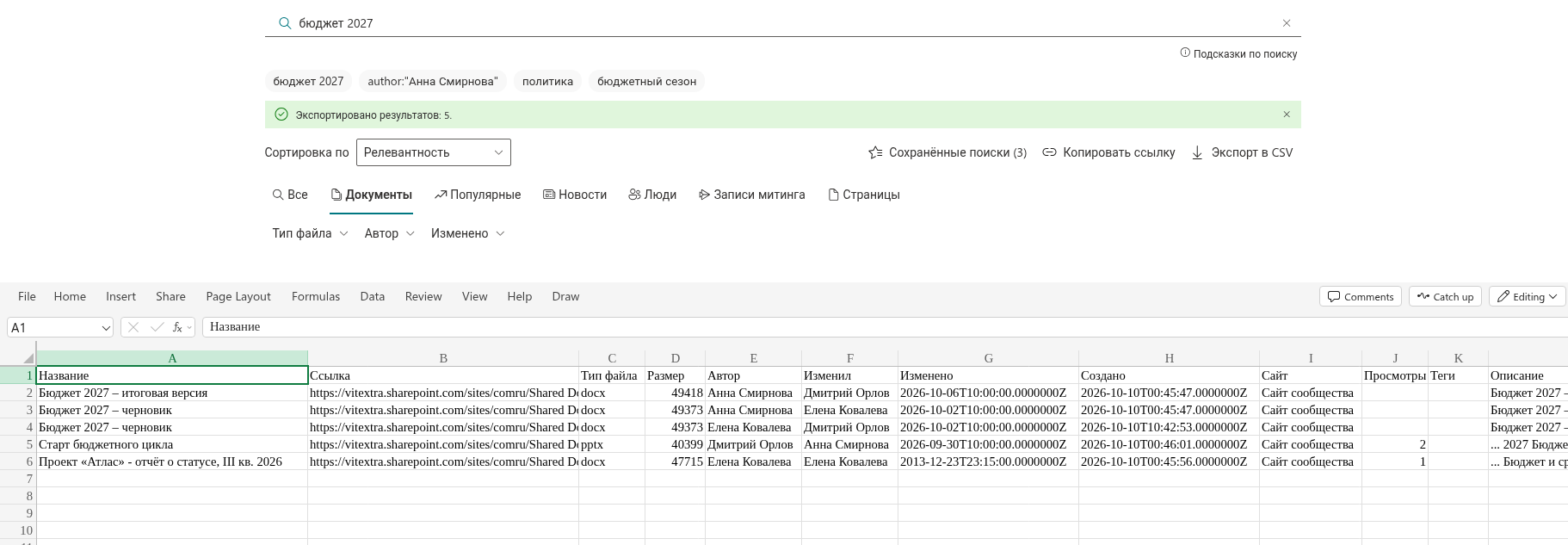Select cell 2013-12-23T23:15:00.0000000Z
The width and height of the screenshot is (1568, 545).
pyautogui.click(x=988, y=461)
